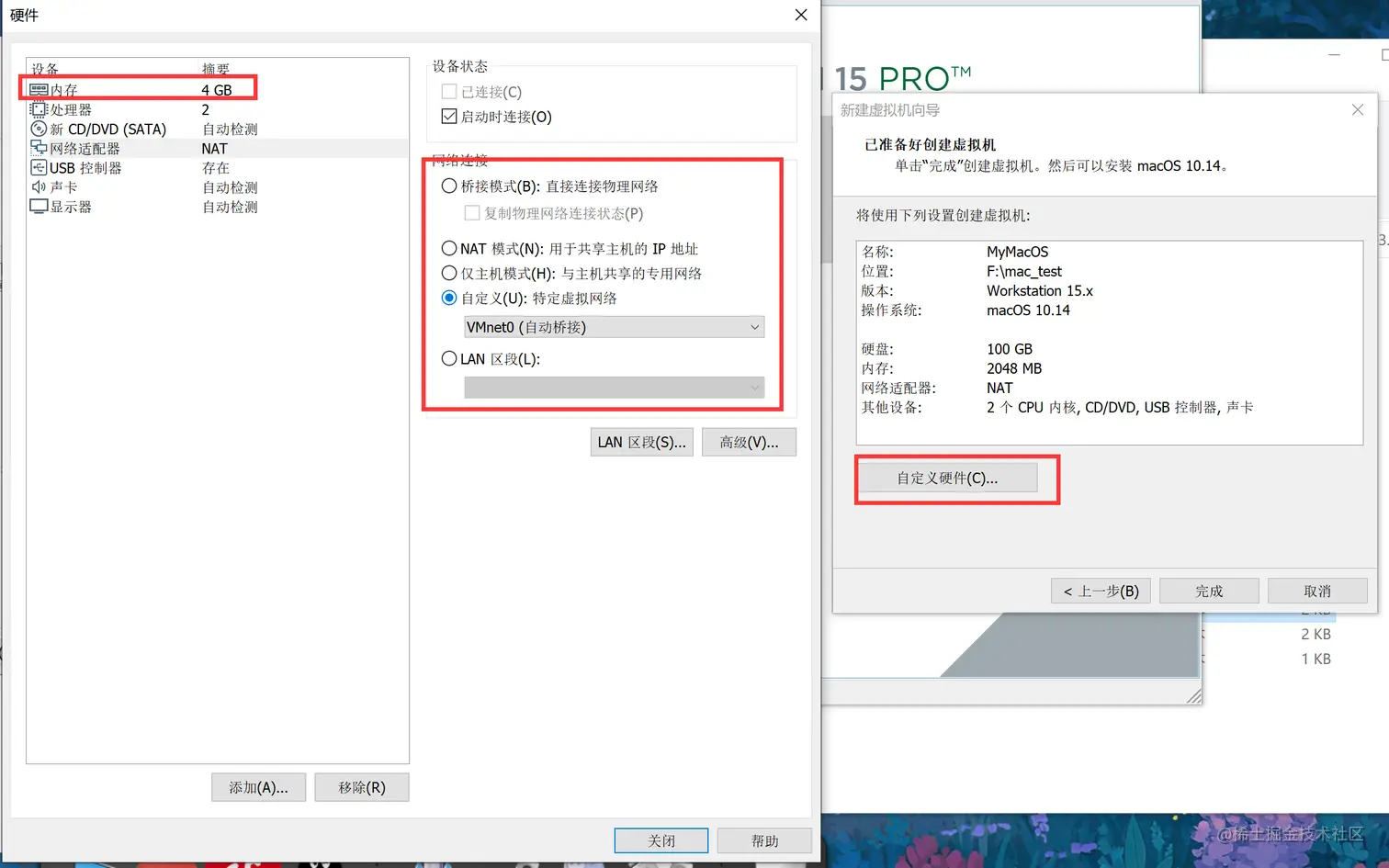This screenshot has width=1389, height=868.
Task: Click the 摘要 column header
Action: click(x=216, y=69)
